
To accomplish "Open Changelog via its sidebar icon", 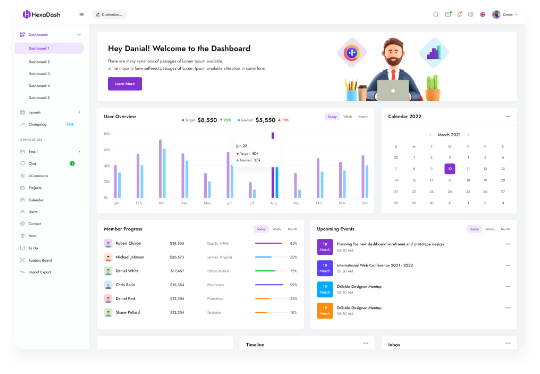I will (22, 124).
